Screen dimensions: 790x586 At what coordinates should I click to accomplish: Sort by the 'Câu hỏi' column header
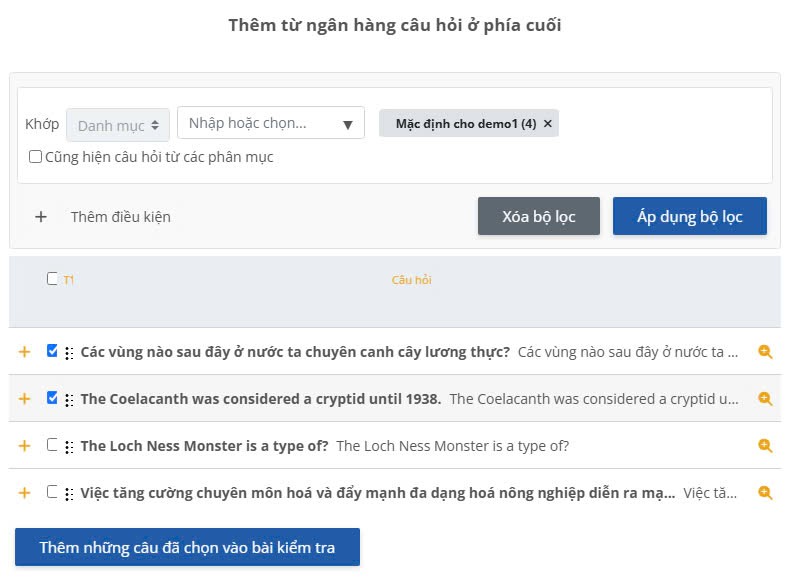pos(412,280)
